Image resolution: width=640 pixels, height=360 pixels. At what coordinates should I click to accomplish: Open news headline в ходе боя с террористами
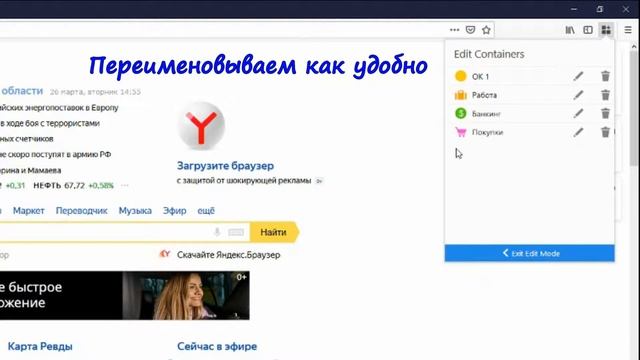pos(50,123)
